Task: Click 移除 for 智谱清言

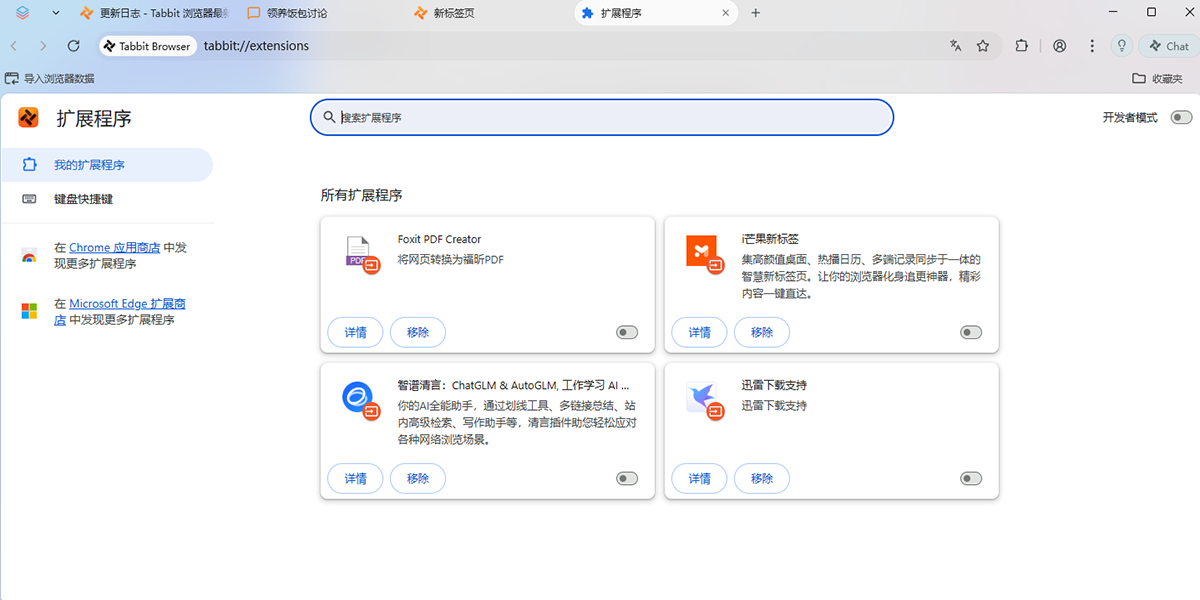Action: [x=418, y=479]
